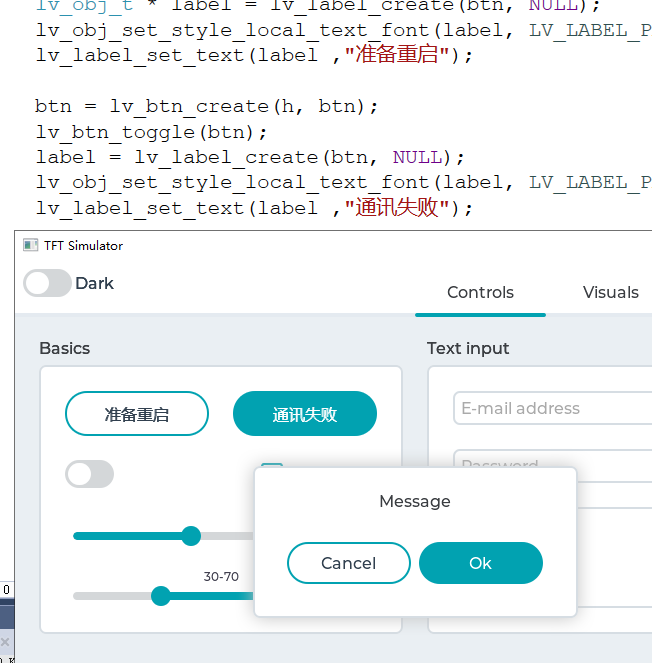Click the TFT Simulator window icon
652x663 pixels.
(x=30, y=245)
